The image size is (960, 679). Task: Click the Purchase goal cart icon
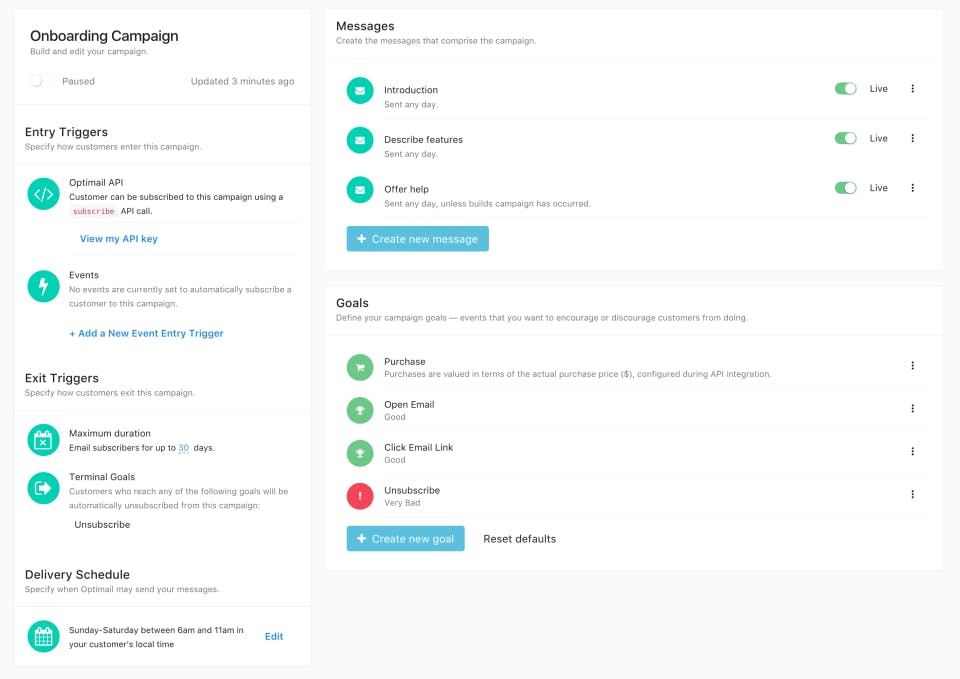pos(359,367)
